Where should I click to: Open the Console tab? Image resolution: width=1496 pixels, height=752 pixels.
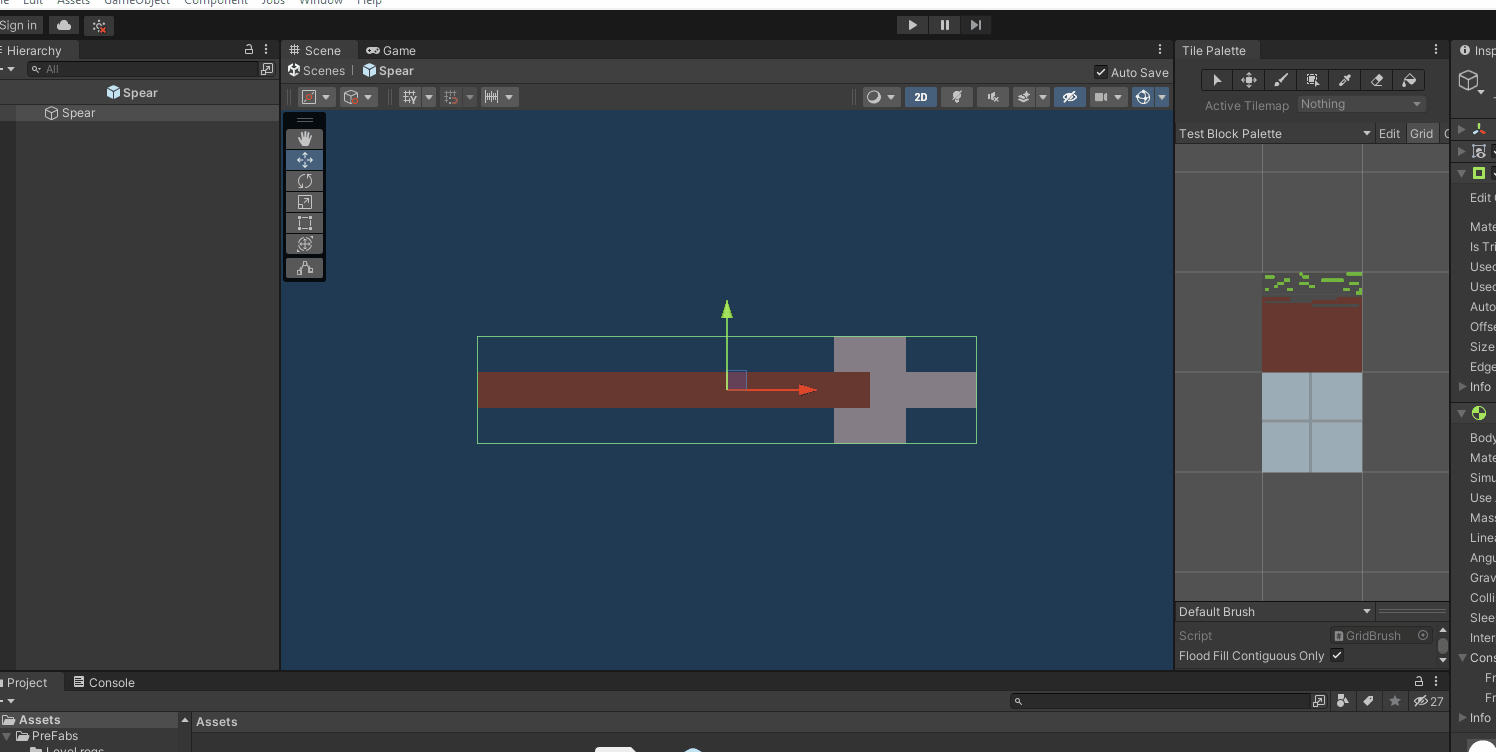pos(103,682)
